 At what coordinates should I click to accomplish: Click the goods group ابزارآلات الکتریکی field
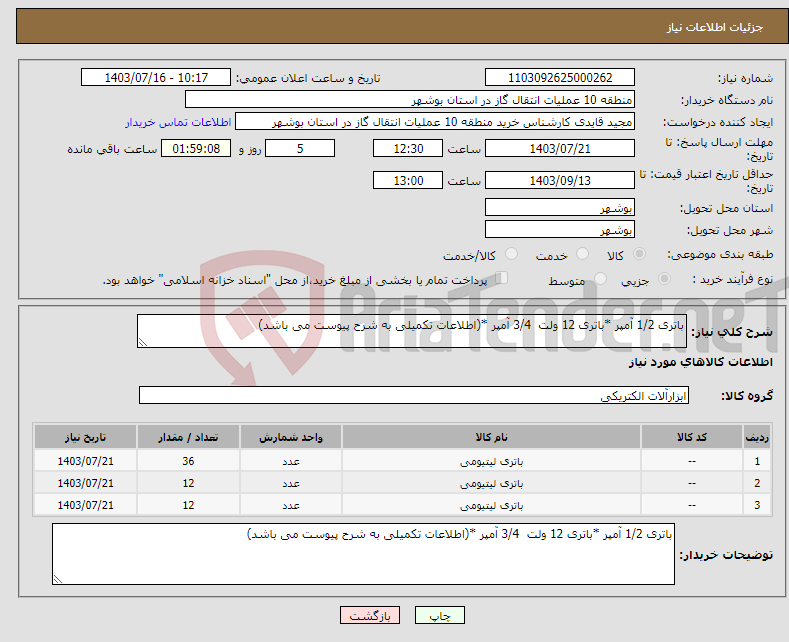pos(414,395)
